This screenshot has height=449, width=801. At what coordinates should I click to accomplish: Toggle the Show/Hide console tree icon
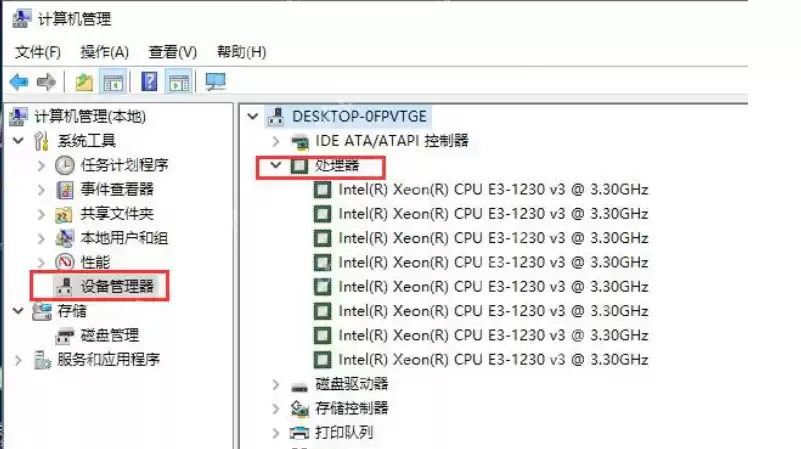coord(114,82)
